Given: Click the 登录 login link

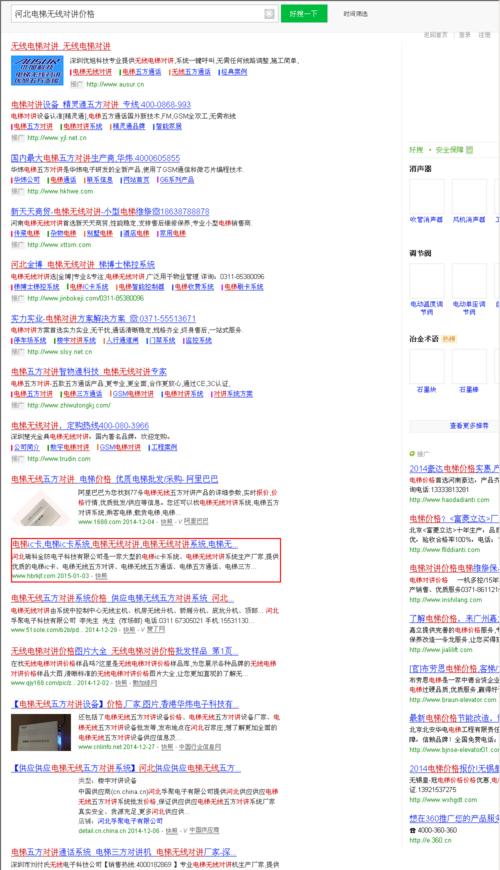Looking at the screenshot, I should 464,34.
